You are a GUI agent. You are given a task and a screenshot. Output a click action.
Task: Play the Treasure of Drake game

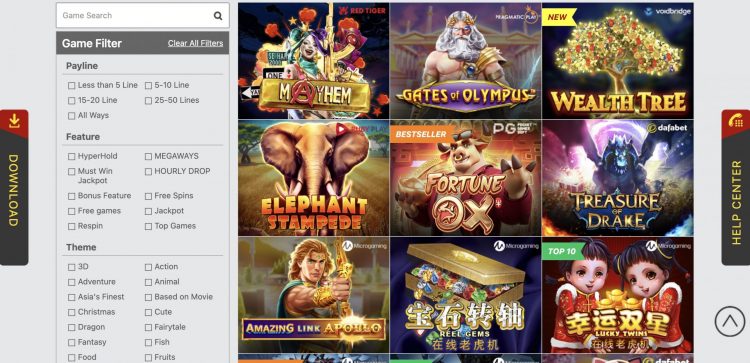point(618,178)
